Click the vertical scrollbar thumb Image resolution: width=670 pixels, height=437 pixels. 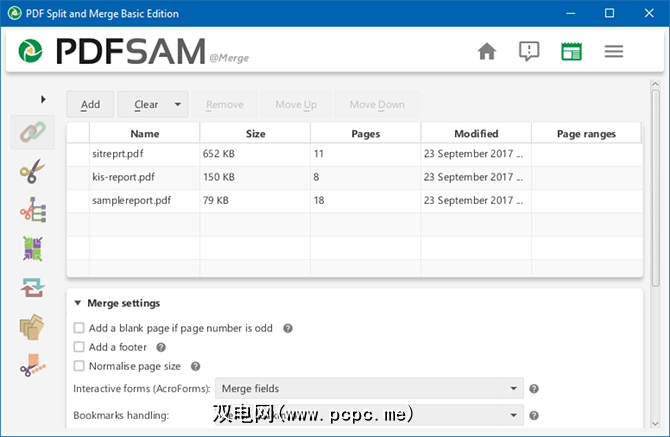point(655,188)
